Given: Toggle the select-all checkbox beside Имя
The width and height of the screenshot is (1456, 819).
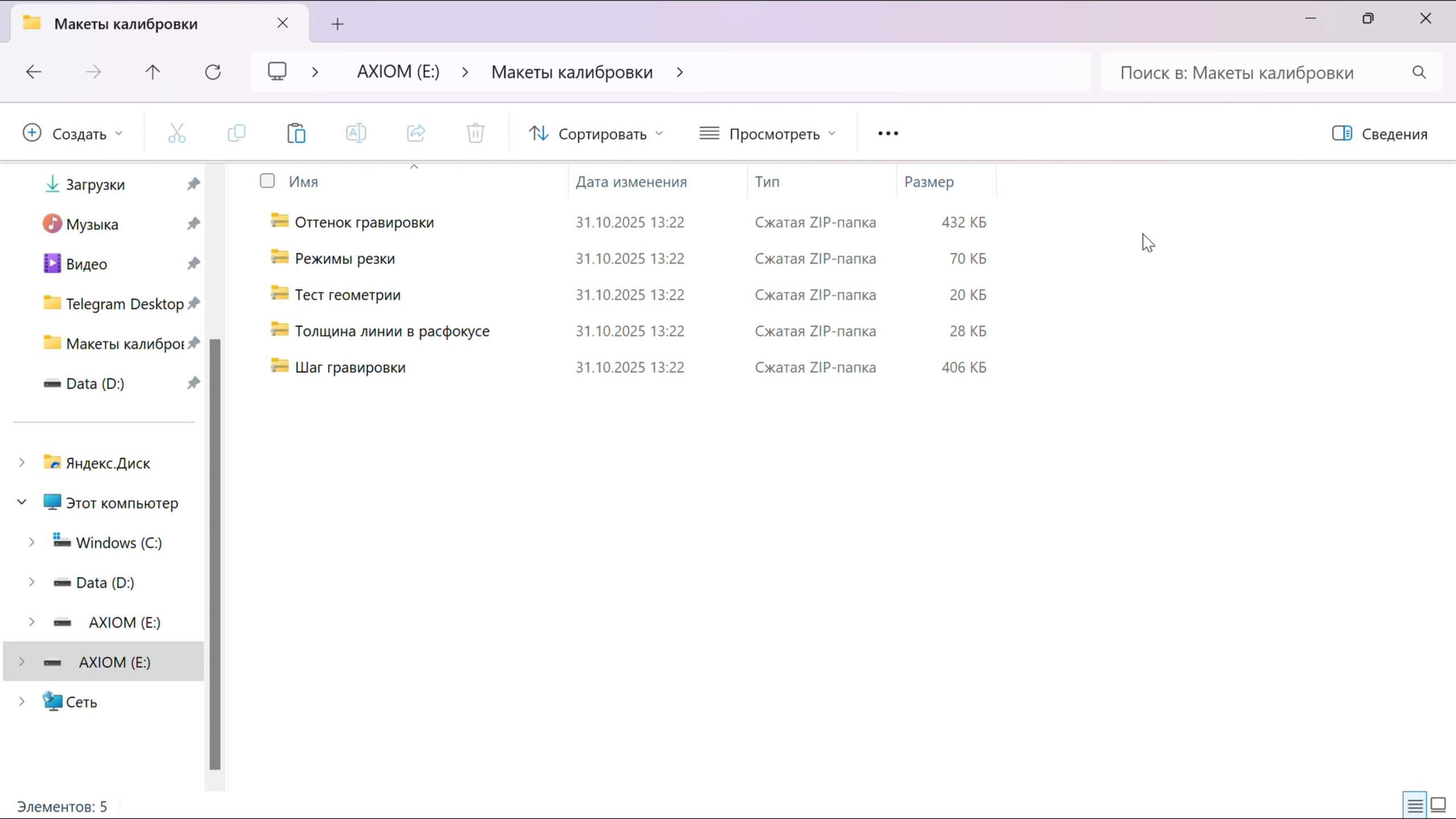Looking at the screenshot, I should click(x=267, y=181).
